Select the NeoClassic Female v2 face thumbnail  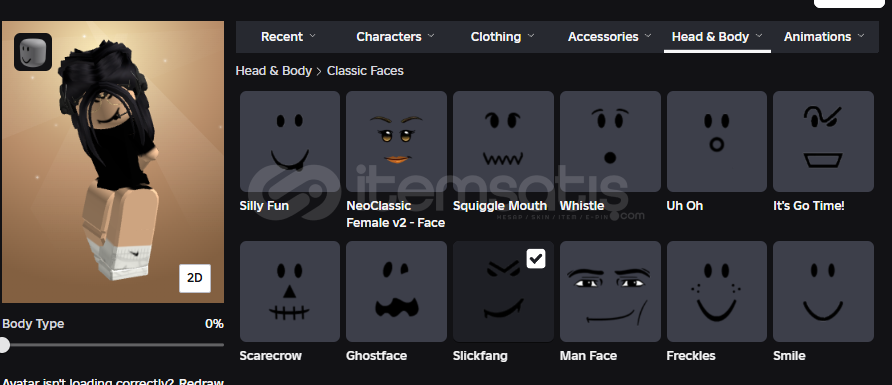(397, 142)
